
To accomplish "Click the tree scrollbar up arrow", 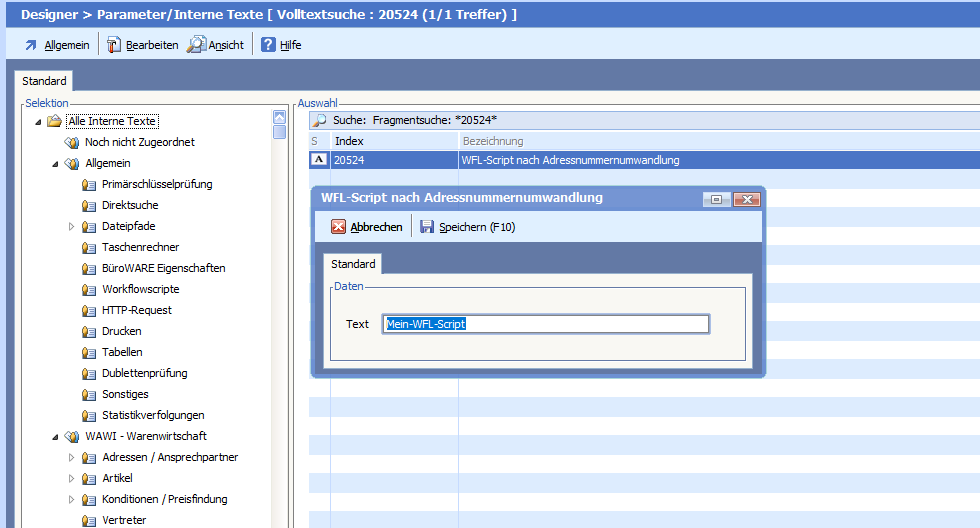I will click(x=279, y=117).
